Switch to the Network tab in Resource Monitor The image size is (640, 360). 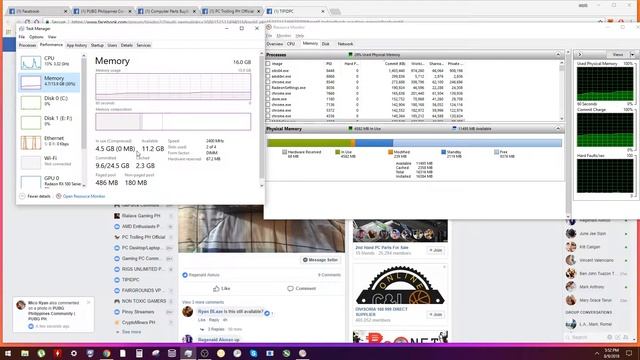[345, 44]
